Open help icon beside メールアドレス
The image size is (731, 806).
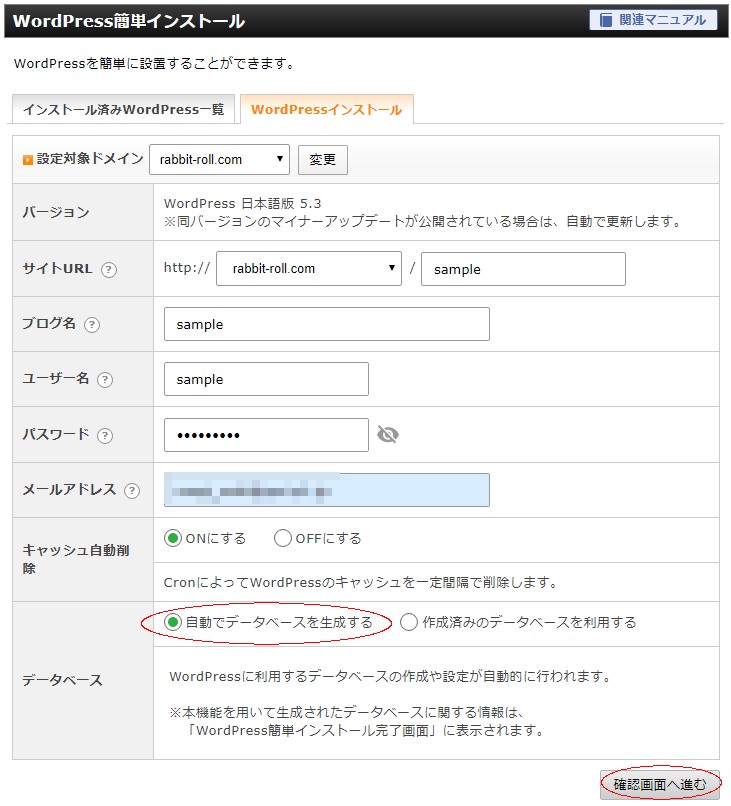coord(132,490)
